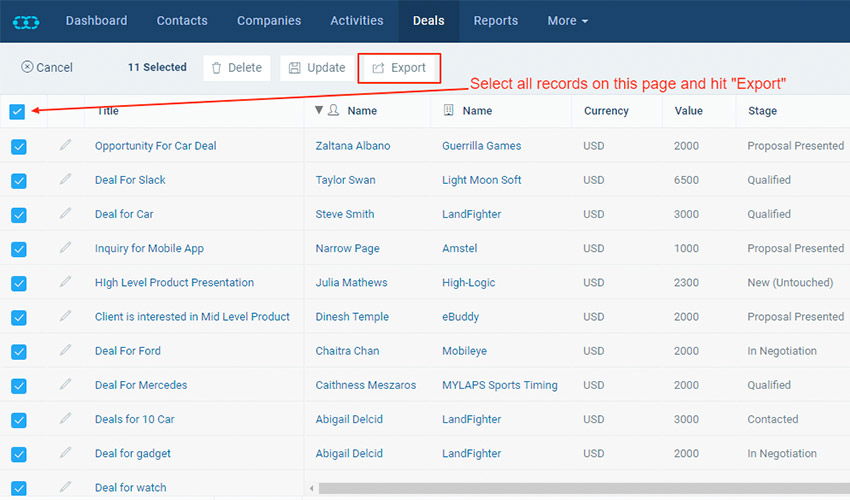This screenshot has width=850, height=500.
Task: Click the contact person icon in header
Action: pos(333,110)
